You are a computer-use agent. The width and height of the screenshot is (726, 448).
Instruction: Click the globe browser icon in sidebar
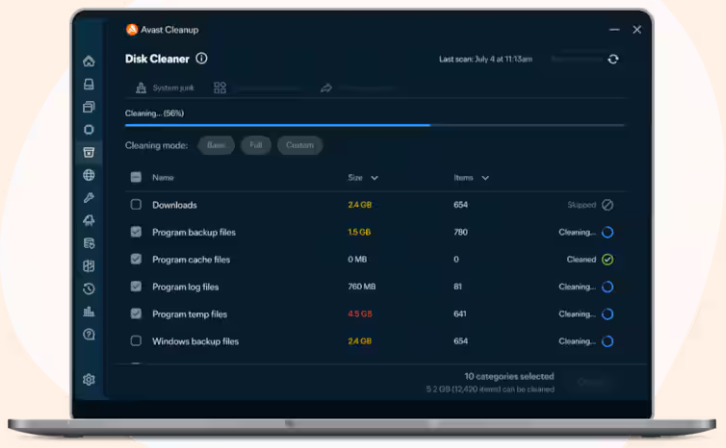(x=89, y=175)
